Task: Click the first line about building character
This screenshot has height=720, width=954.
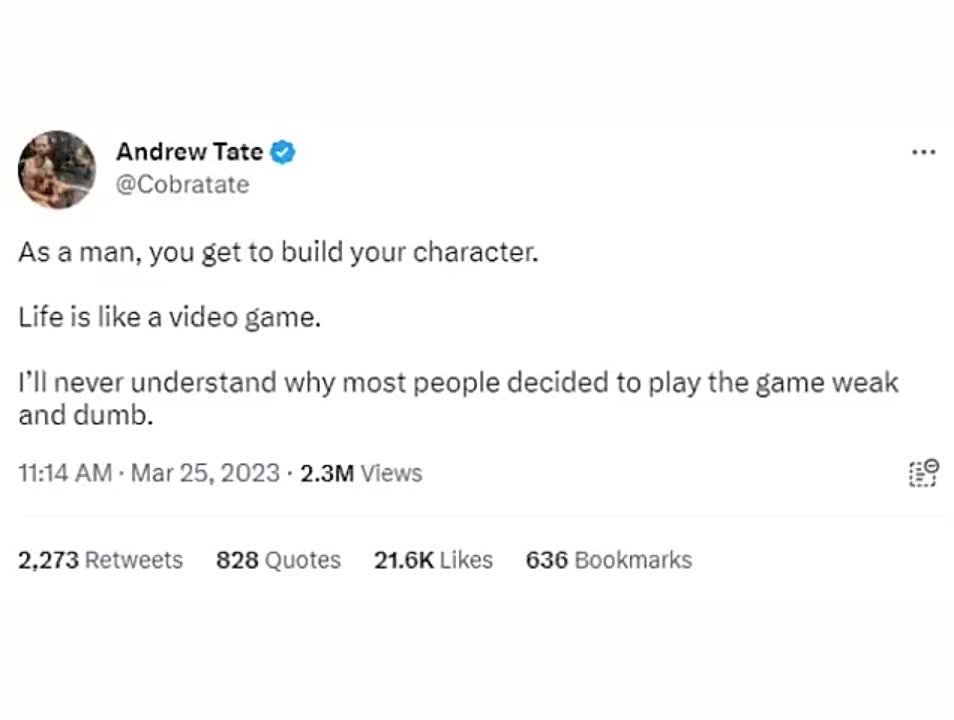Action: click(x=279, y=253)
